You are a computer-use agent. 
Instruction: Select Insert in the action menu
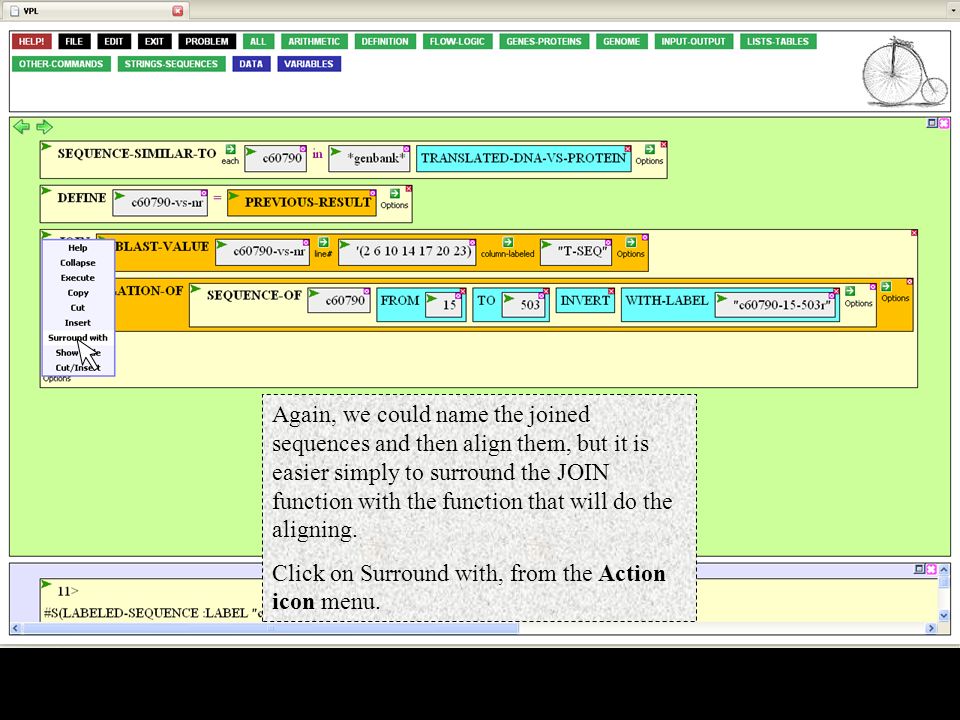tap(78, 323)
